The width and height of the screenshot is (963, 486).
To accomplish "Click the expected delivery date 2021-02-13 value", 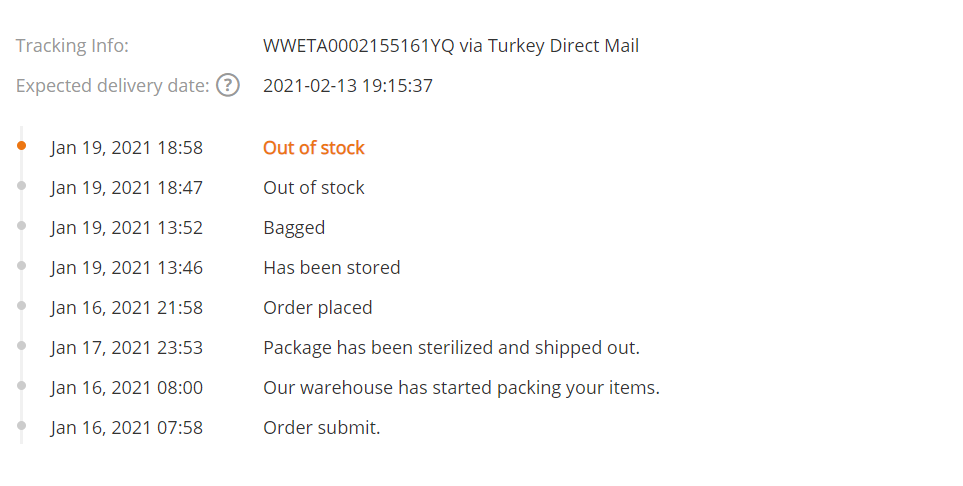I will [x=348, y=85].
